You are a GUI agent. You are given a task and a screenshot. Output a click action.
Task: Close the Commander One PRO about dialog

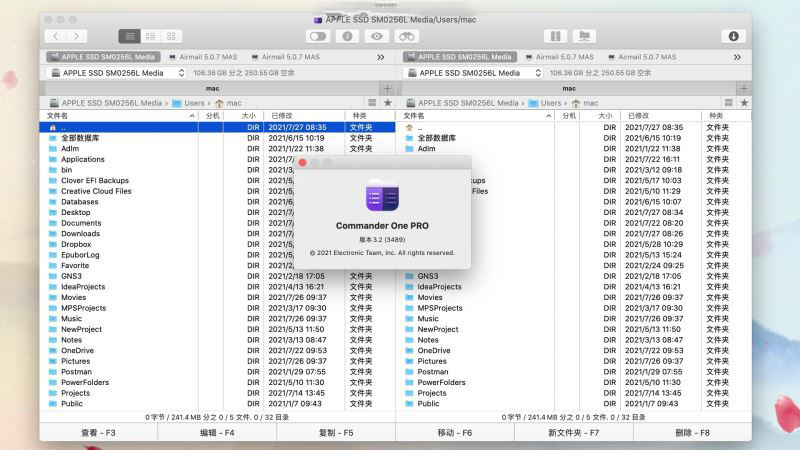302,162
